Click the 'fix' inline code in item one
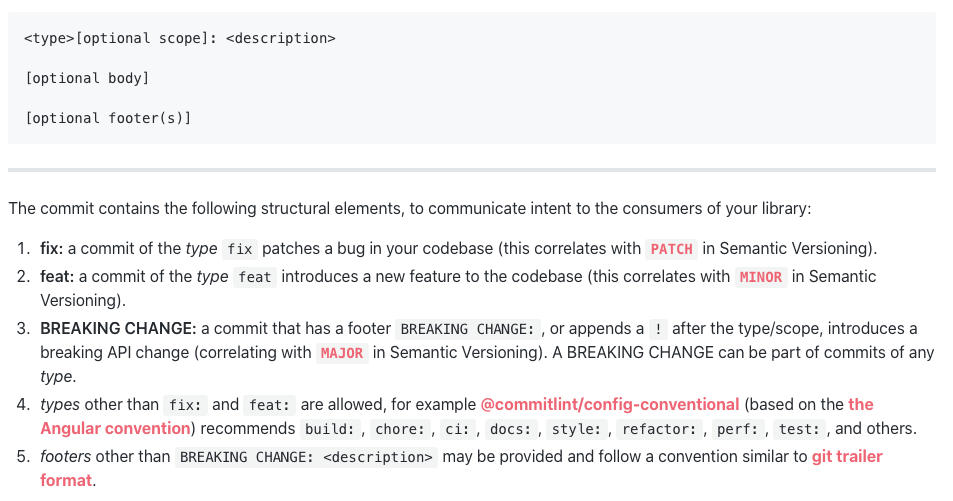Screen dimensions: 953x501 [239, 249]
